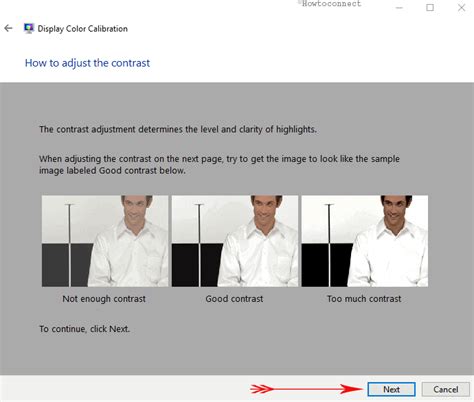Click the paragraph starting When adjusting the contrast
Image resolution: width=474 pixels, height=402 pixels.
coord(219,165)
